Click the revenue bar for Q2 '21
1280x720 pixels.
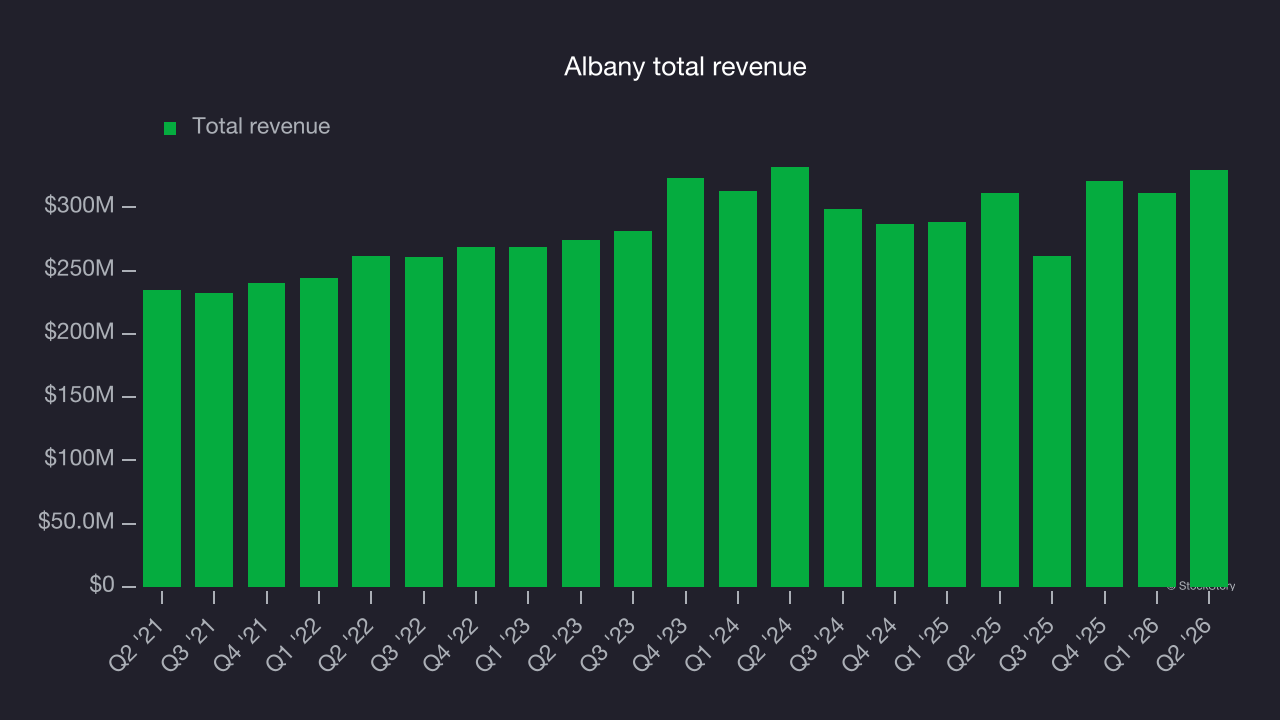[162, 438]
